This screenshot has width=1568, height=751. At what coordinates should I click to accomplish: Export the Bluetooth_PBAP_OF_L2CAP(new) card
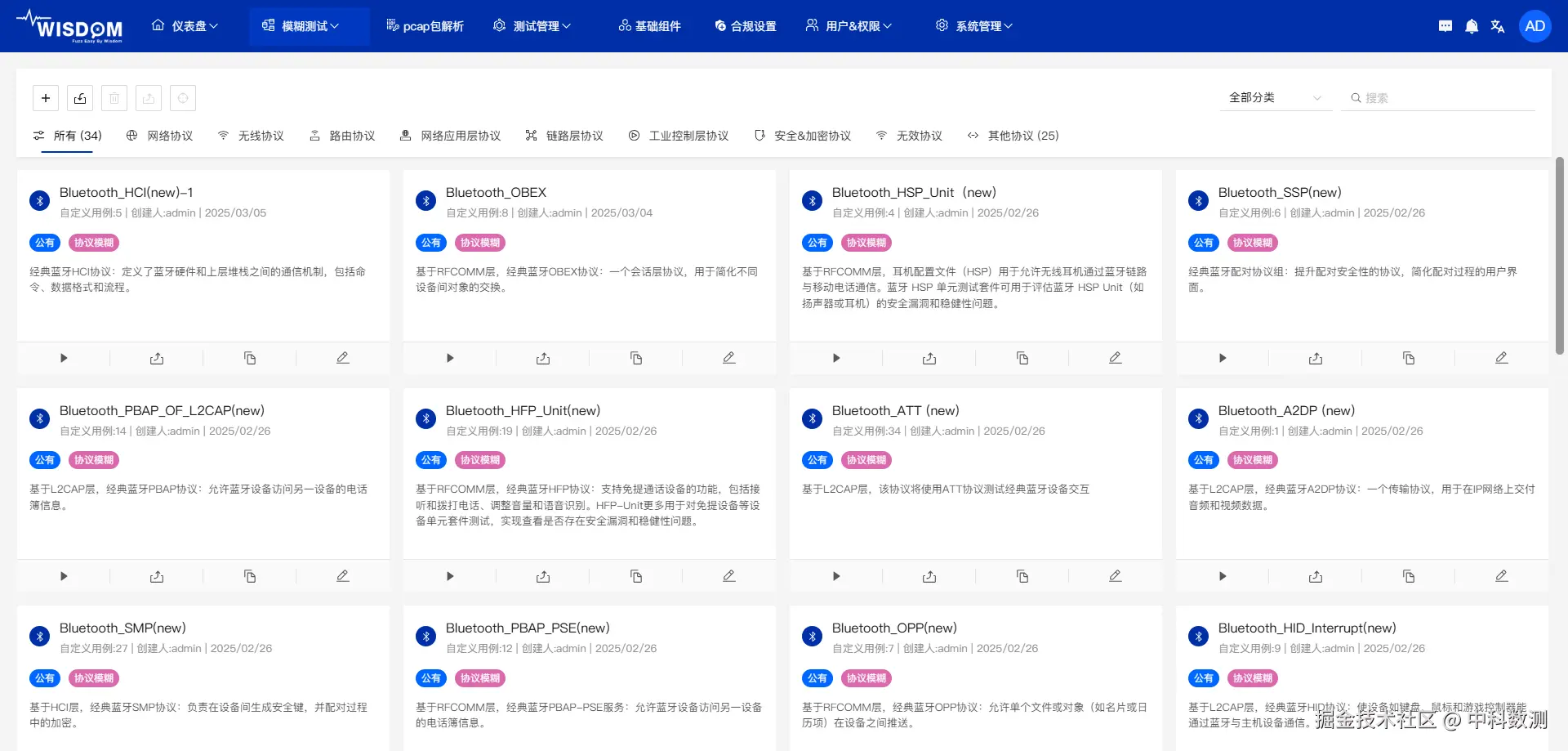click(157, 576)
